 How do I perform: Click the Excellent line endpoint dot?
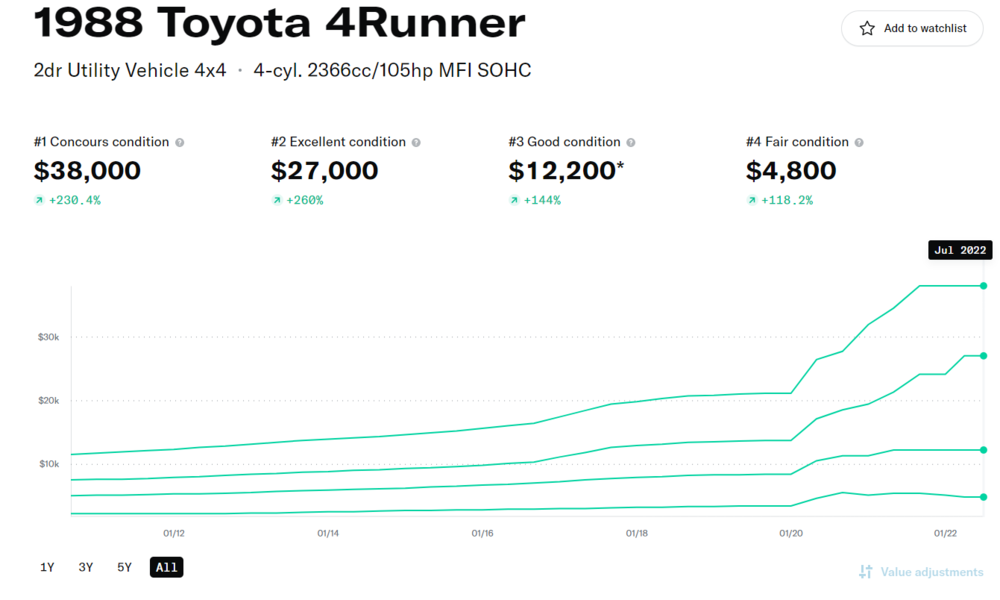pos(984,356)
